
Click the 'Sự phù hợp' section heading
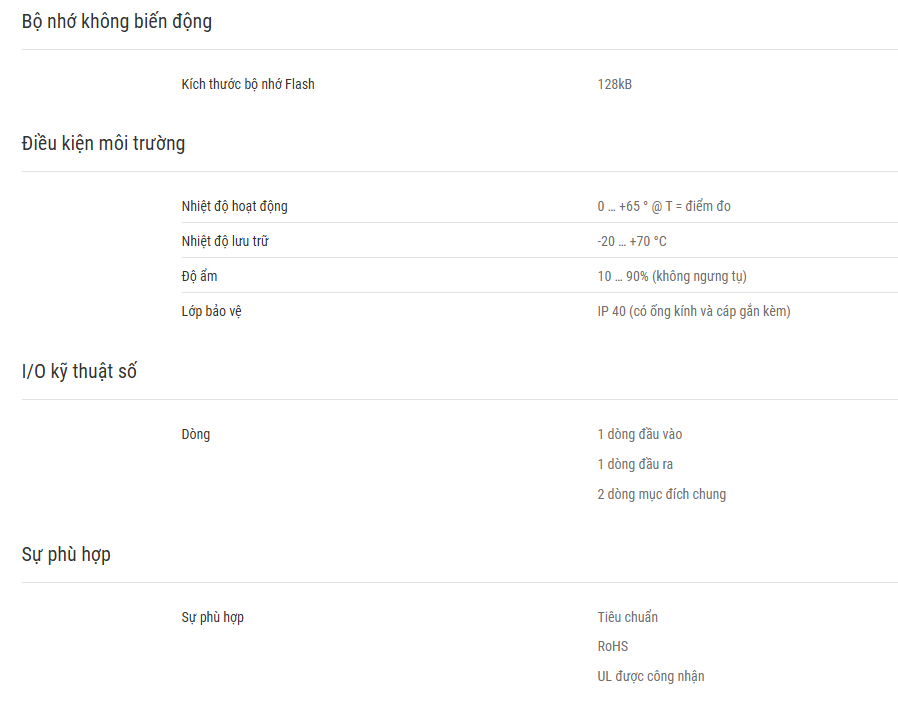pos(66,554)
